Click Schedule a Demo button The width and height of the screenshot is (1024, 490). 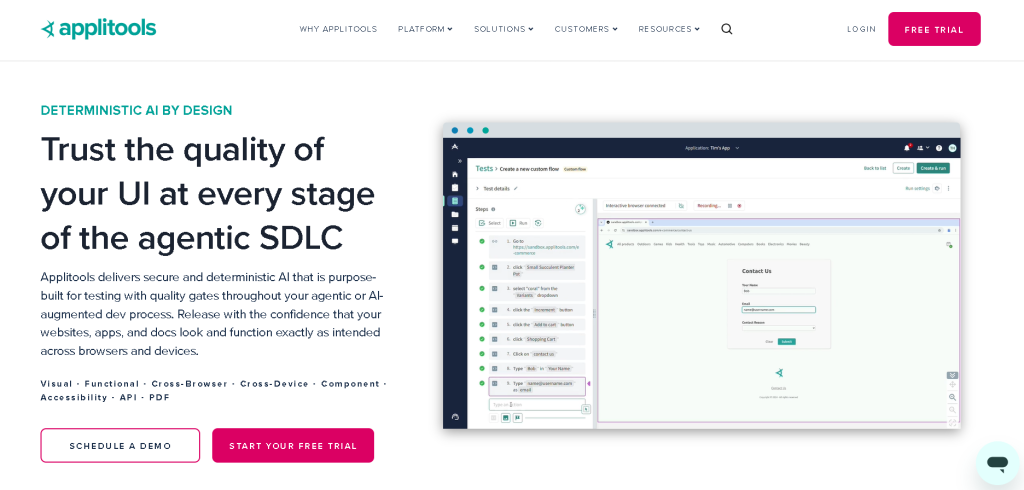pos(120,446)
